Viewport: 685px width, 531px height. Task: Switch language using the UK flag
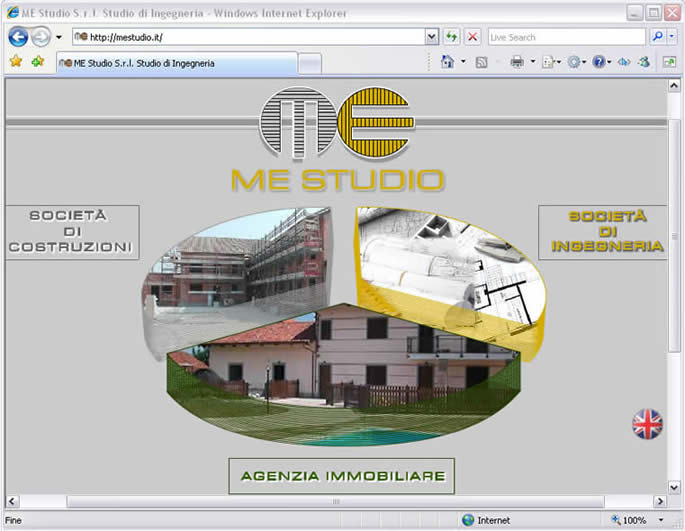point(647,424)
